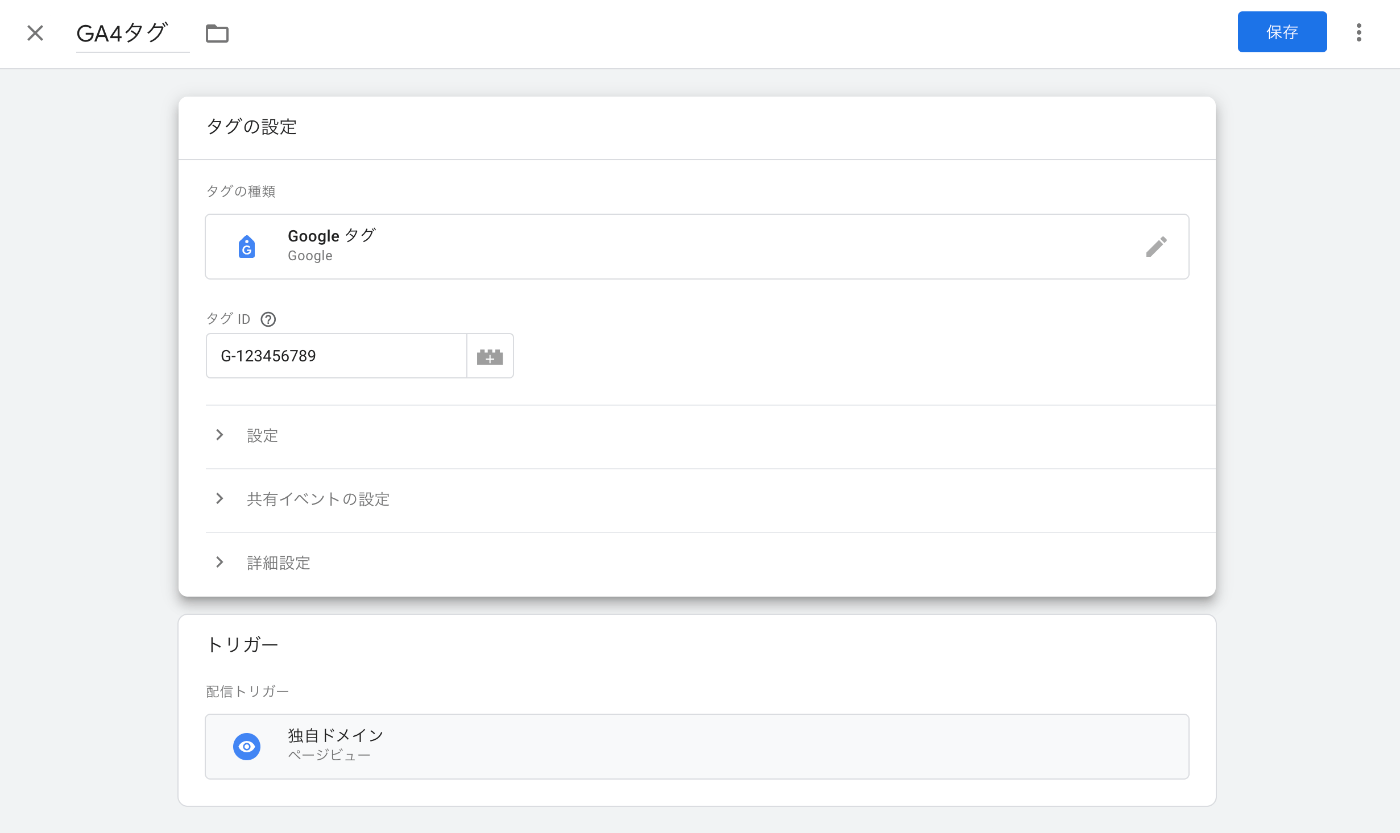
Task: Click the タグの設定 heading
Action: click(252, 127)
